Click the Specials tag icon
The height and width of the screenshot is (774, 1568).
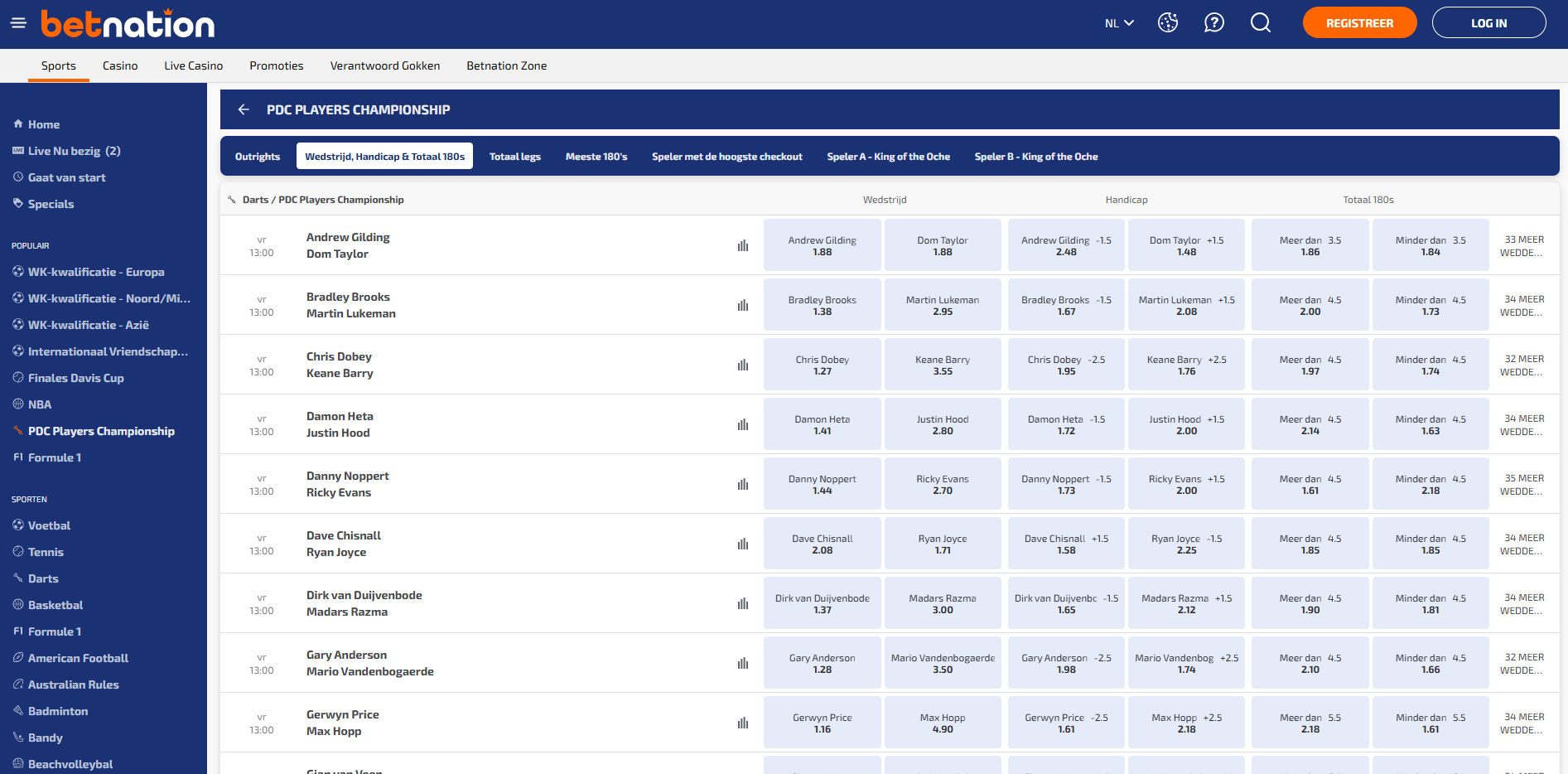coord(18,204)
